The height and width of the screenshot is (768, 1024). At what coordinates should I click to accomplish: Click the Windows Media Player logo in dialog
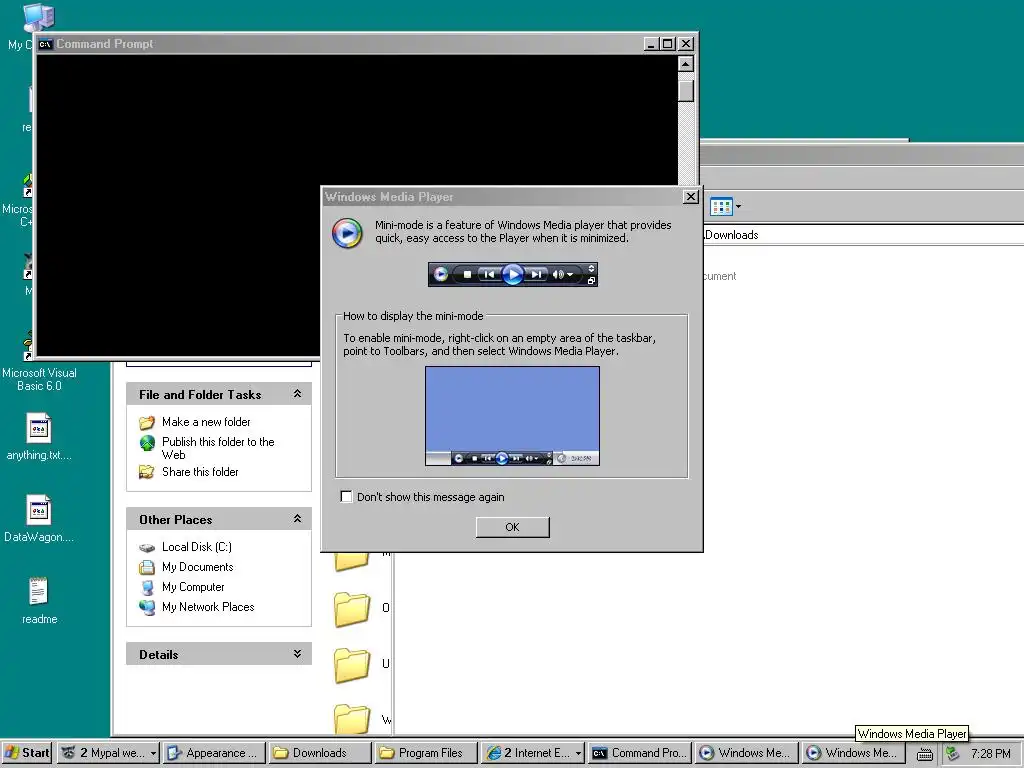(x=347, y=233)
